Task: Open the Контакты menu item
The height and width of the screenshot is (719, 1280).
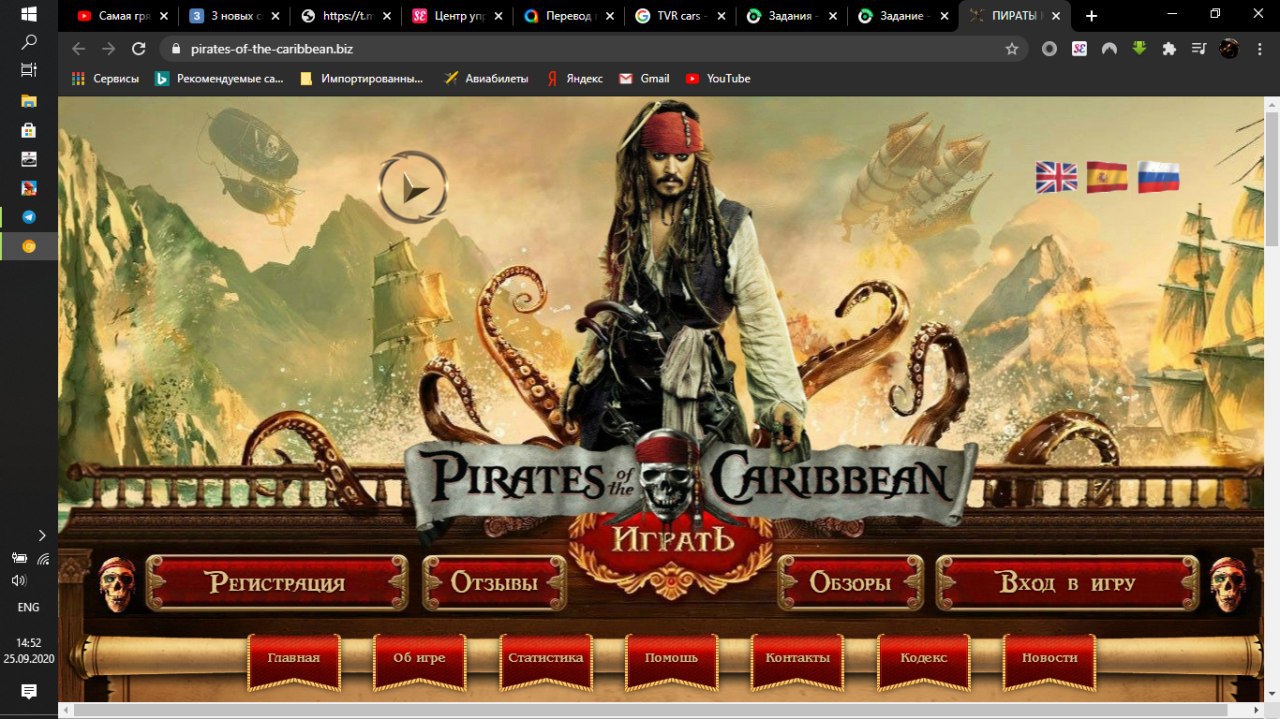Action: coord(797,659)
